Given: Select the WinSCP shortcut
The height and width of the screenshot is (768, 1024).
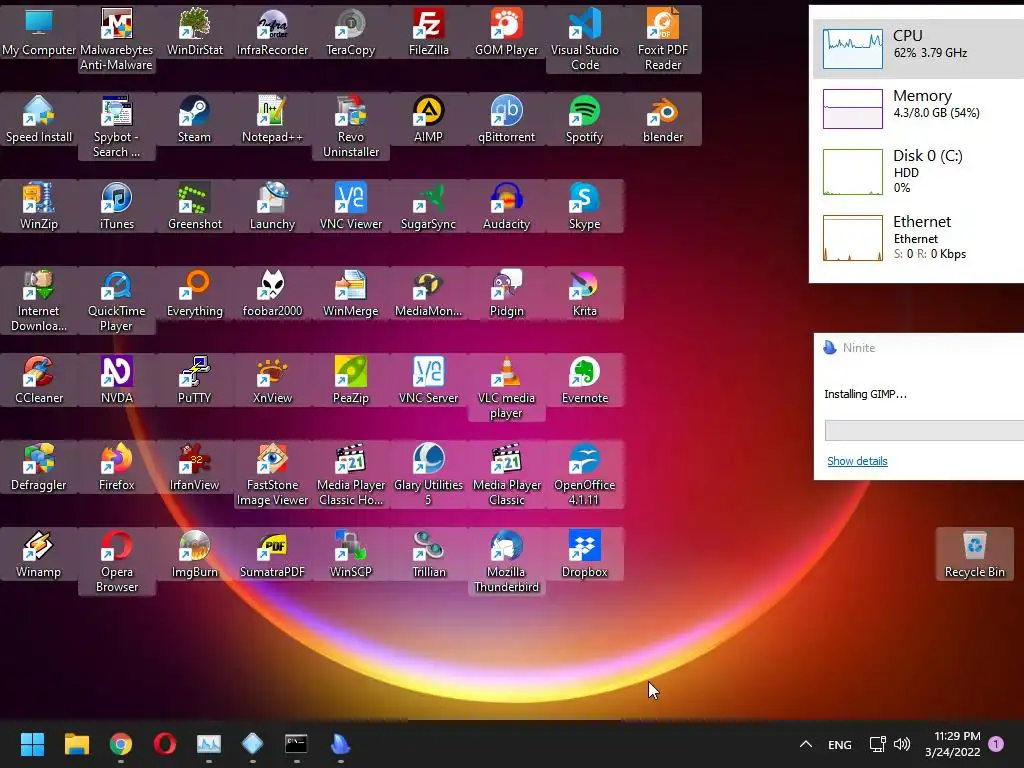Looking at the screenshot, I should click(351, 553).
